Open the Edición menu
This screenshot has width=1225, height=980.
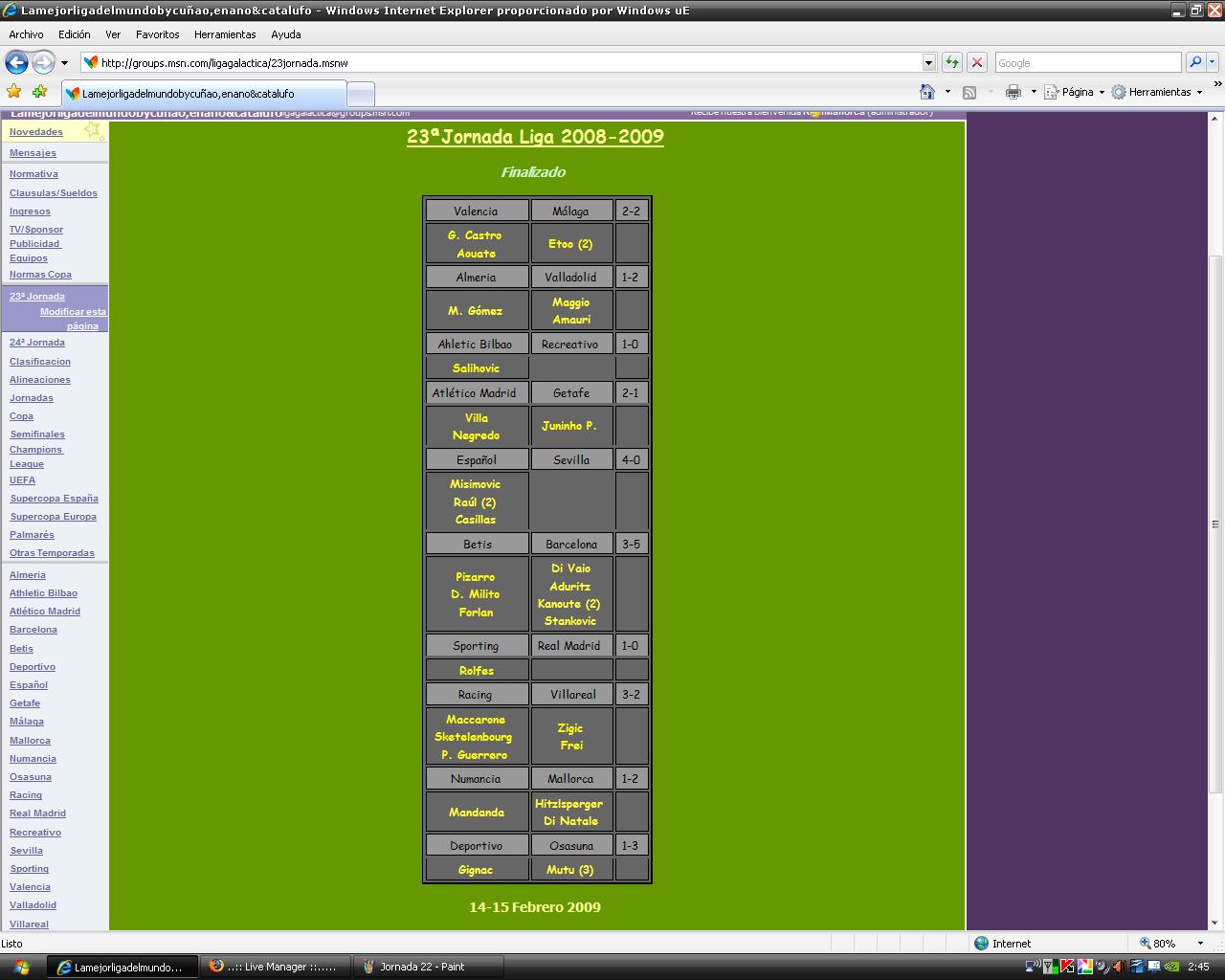(x=74, y=34)
